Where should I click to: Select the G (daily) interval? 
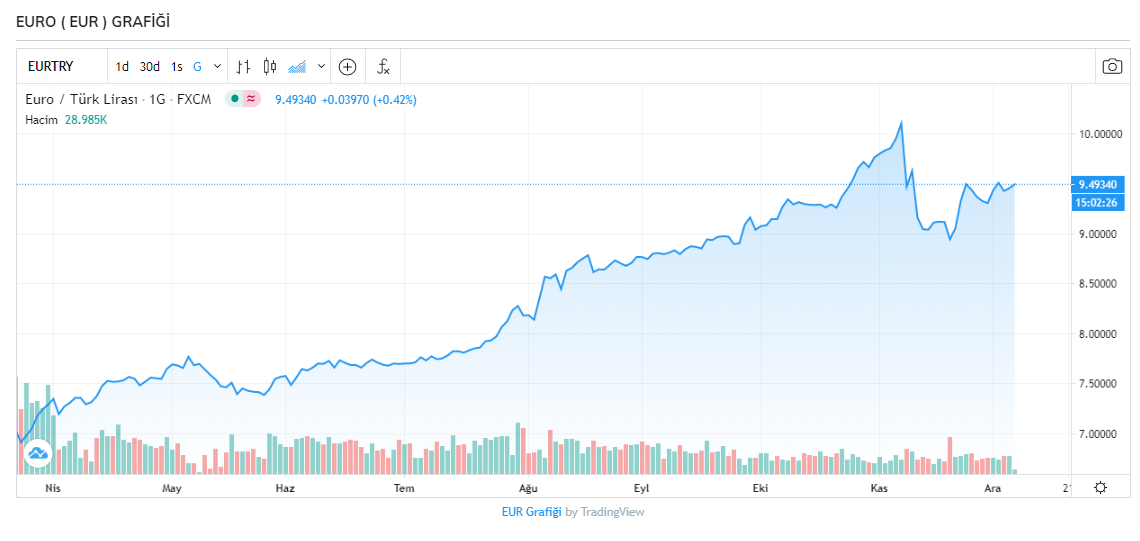(197, 67)
